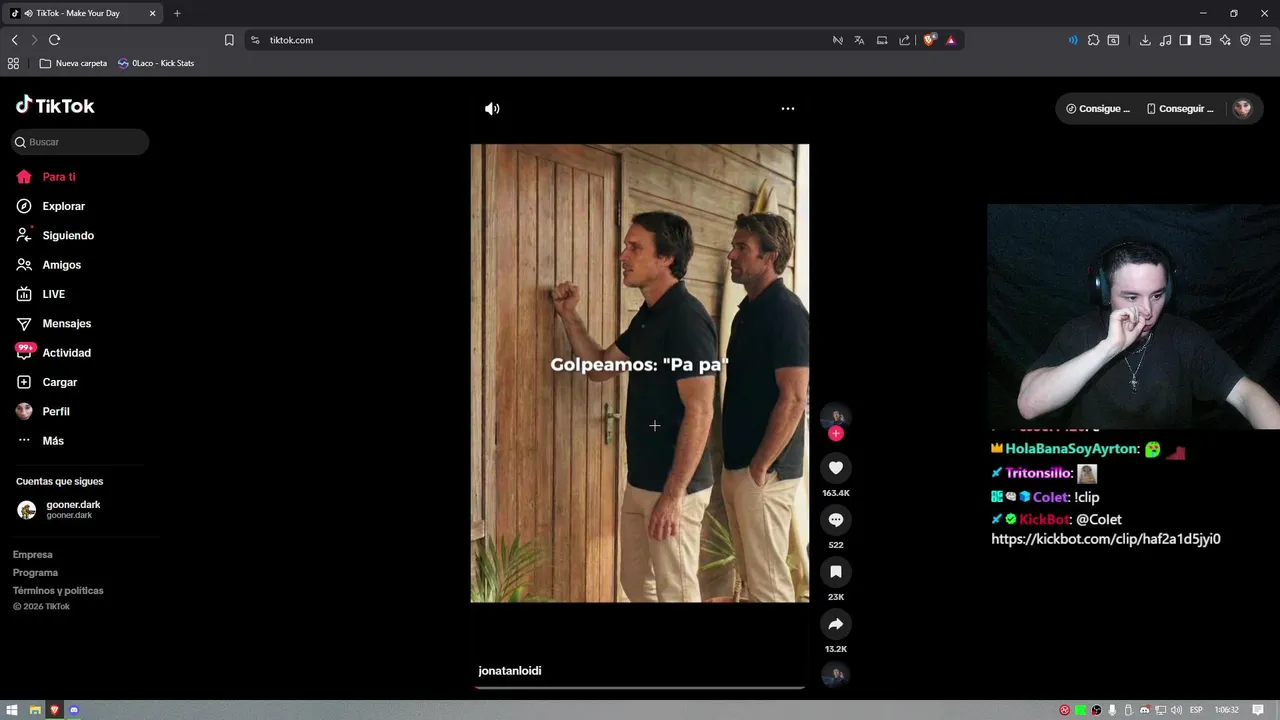Open the Brave VPN shield icon
Viewport: 1280px width, 720px height.
click(x=1245, y=40)
